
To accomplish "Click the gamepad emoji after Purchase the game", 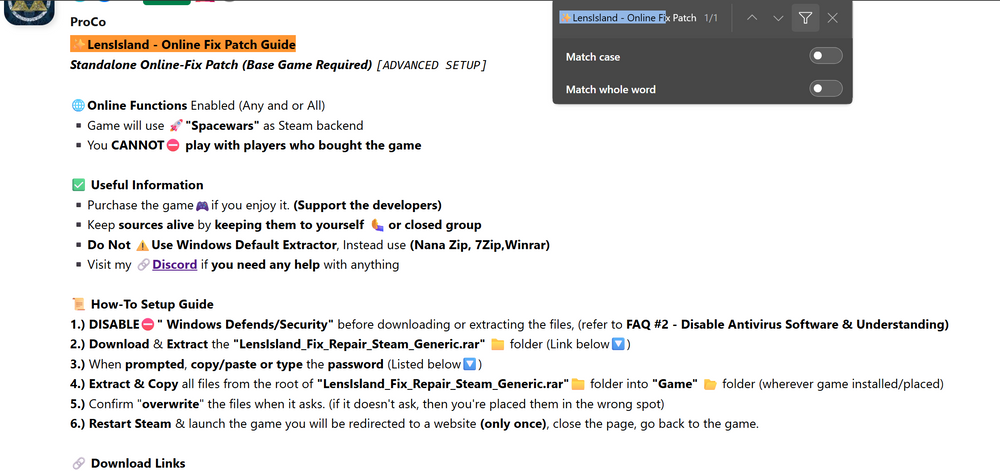I will click(202, 206).
